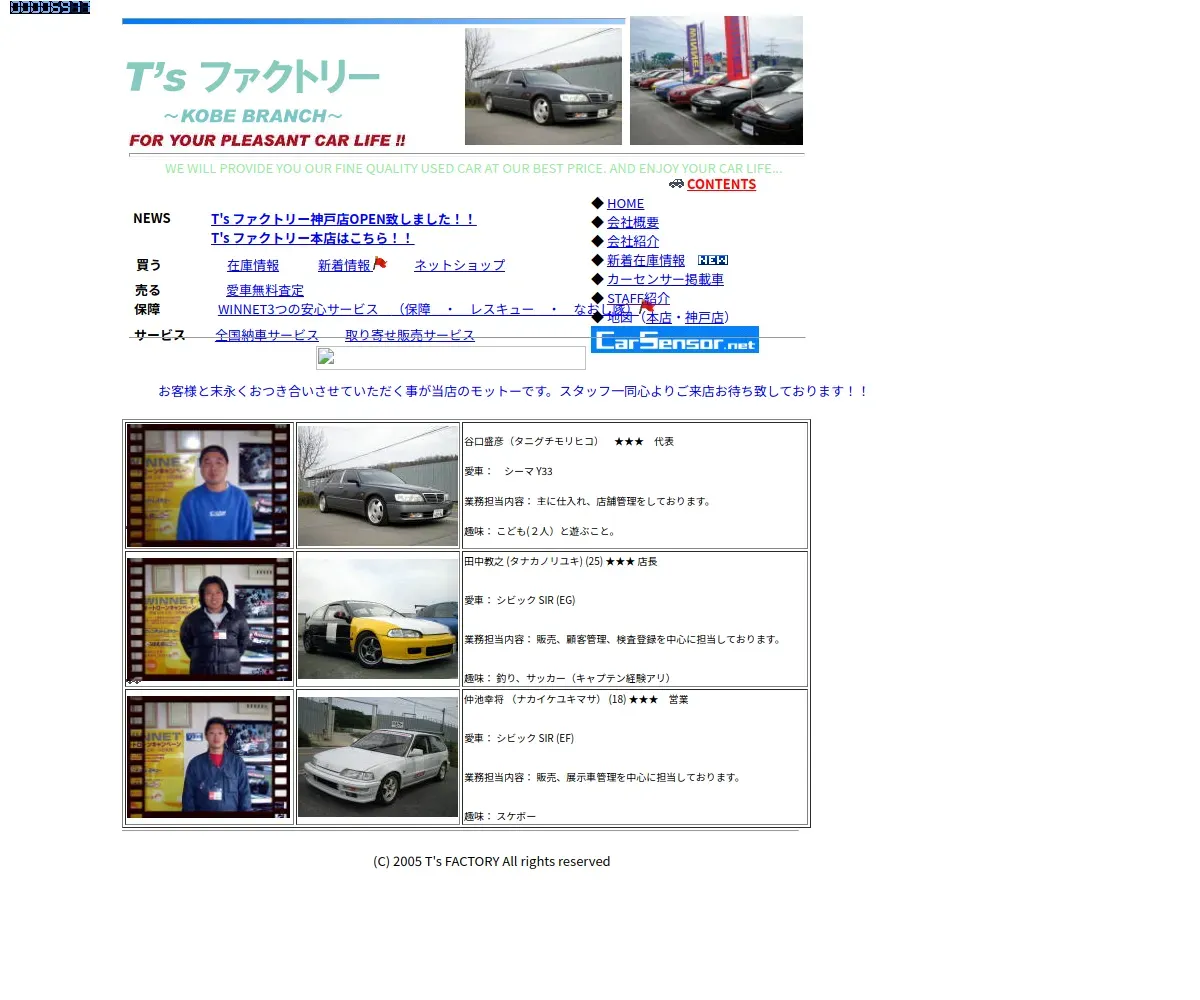
Task: Click the (C) 2005 T's FACTORY copyright text
Action: pos(491,861)
